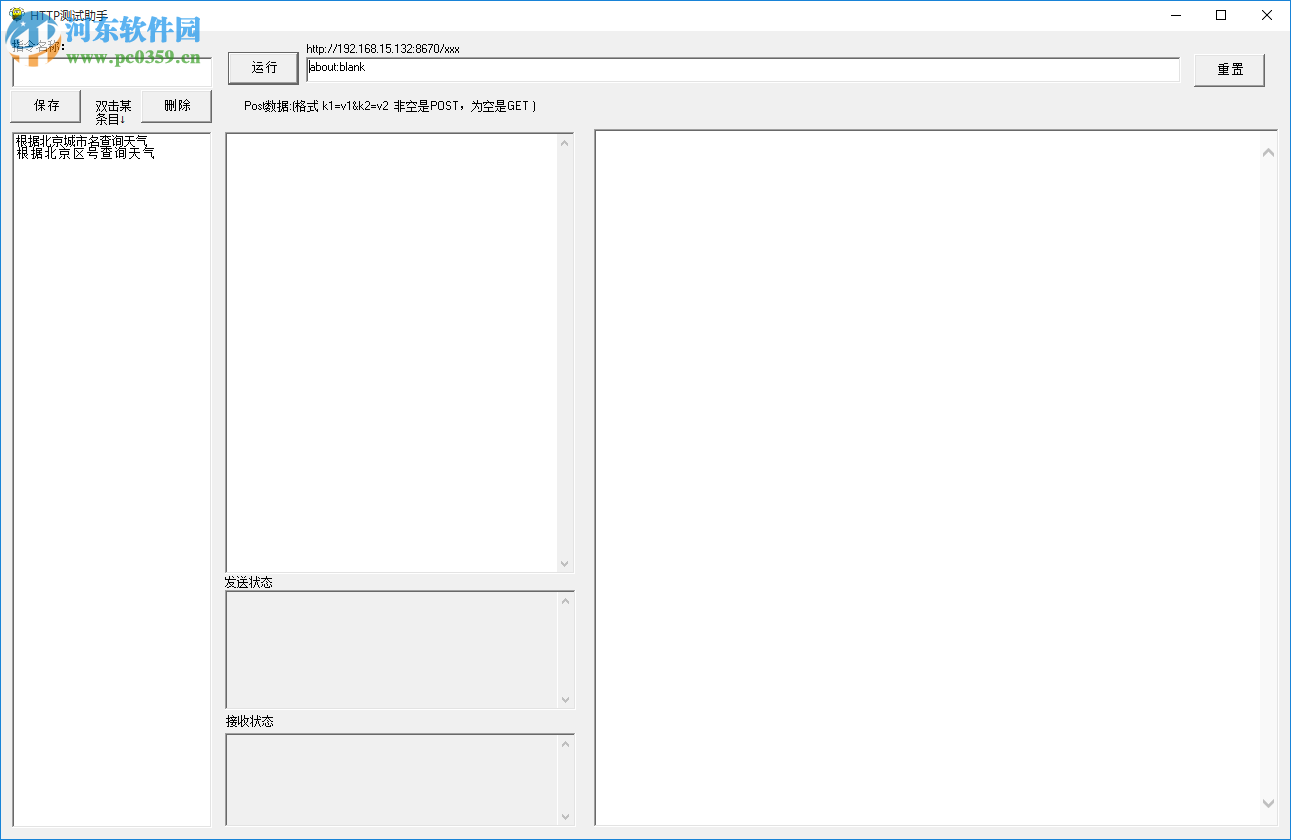
Task: Click inside the large response output pane
Action: [x=927, y=478]
